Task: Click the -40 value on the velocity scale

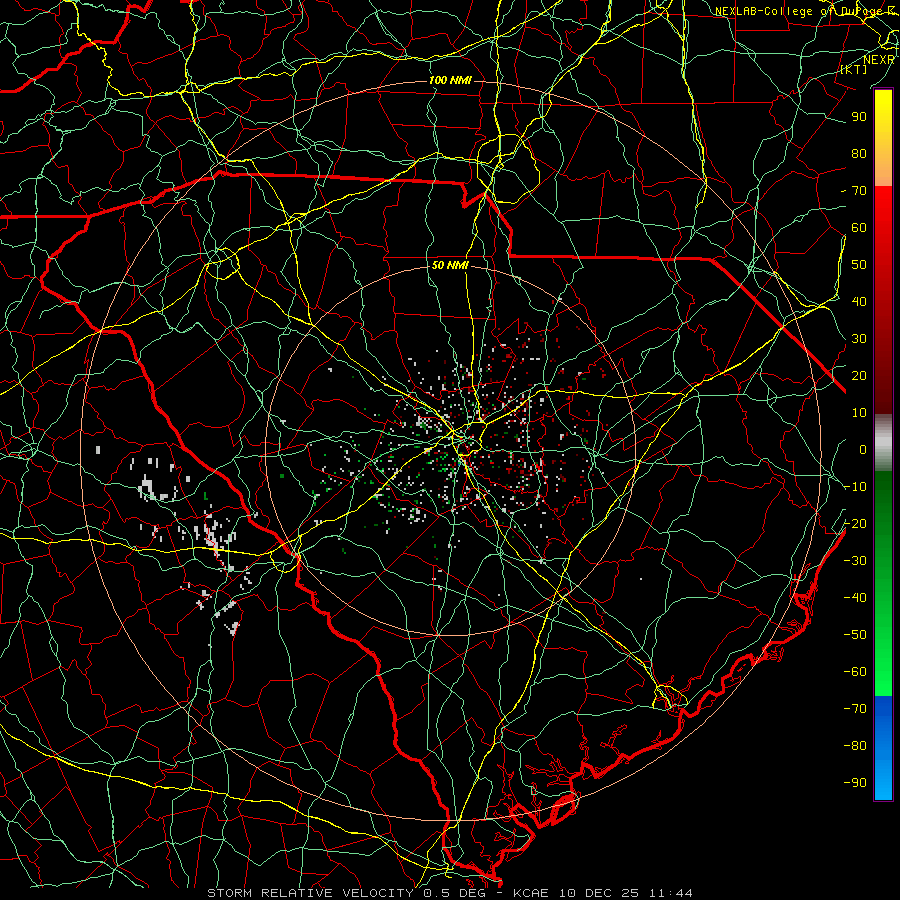Action: (855, 598)
